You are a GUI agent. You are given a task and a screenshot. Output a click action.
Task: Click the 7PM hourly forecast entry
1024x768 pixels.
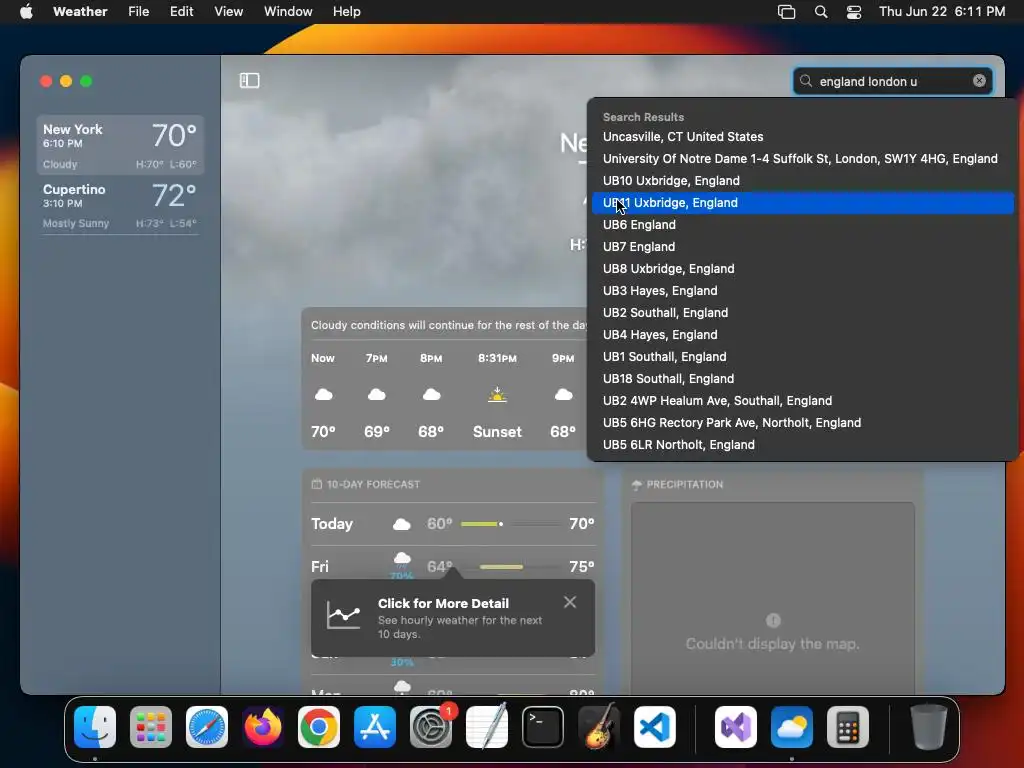click(376, 395)
